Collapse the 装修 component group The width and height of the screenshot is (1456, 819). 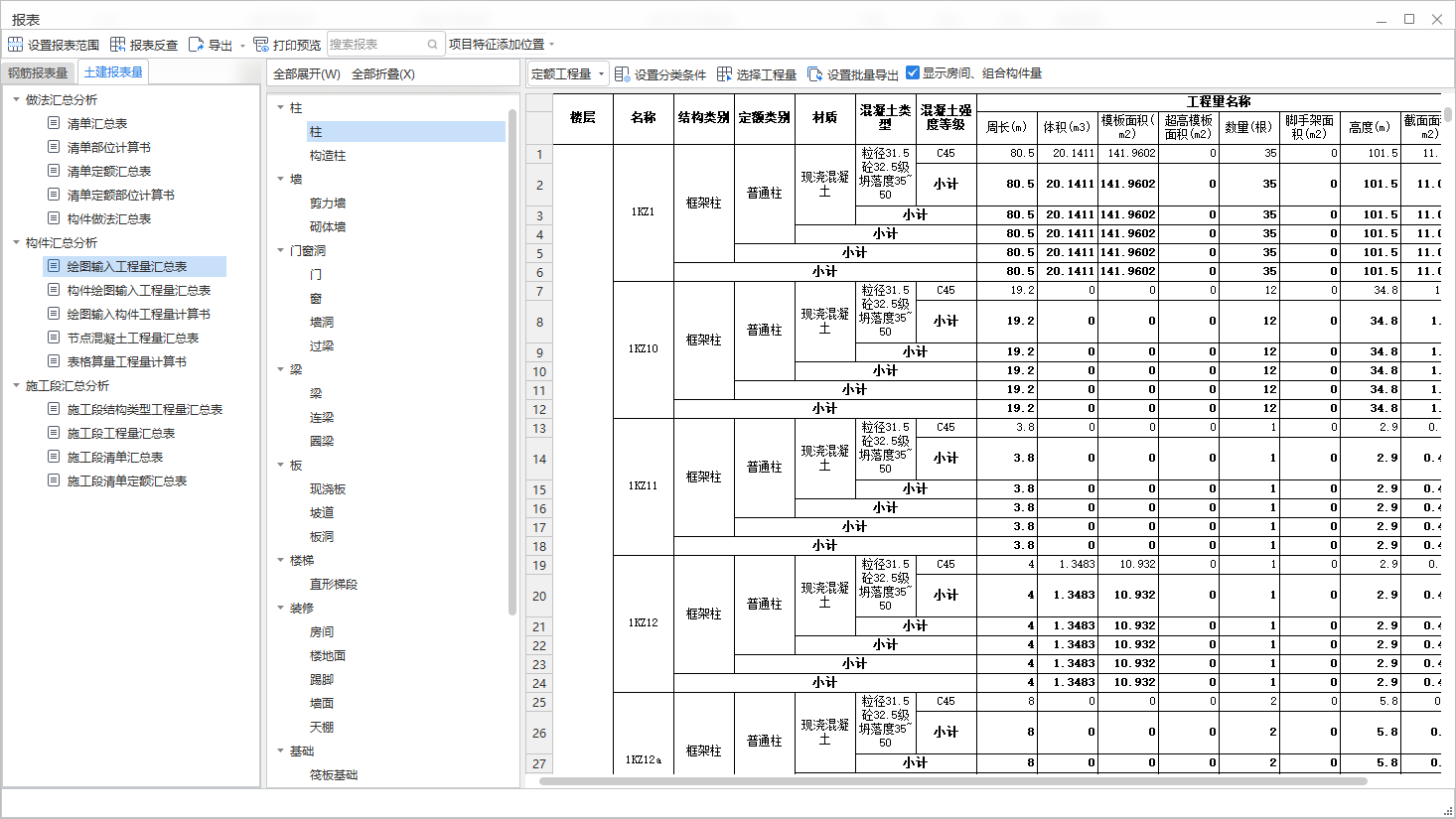(x=280, y=608)
